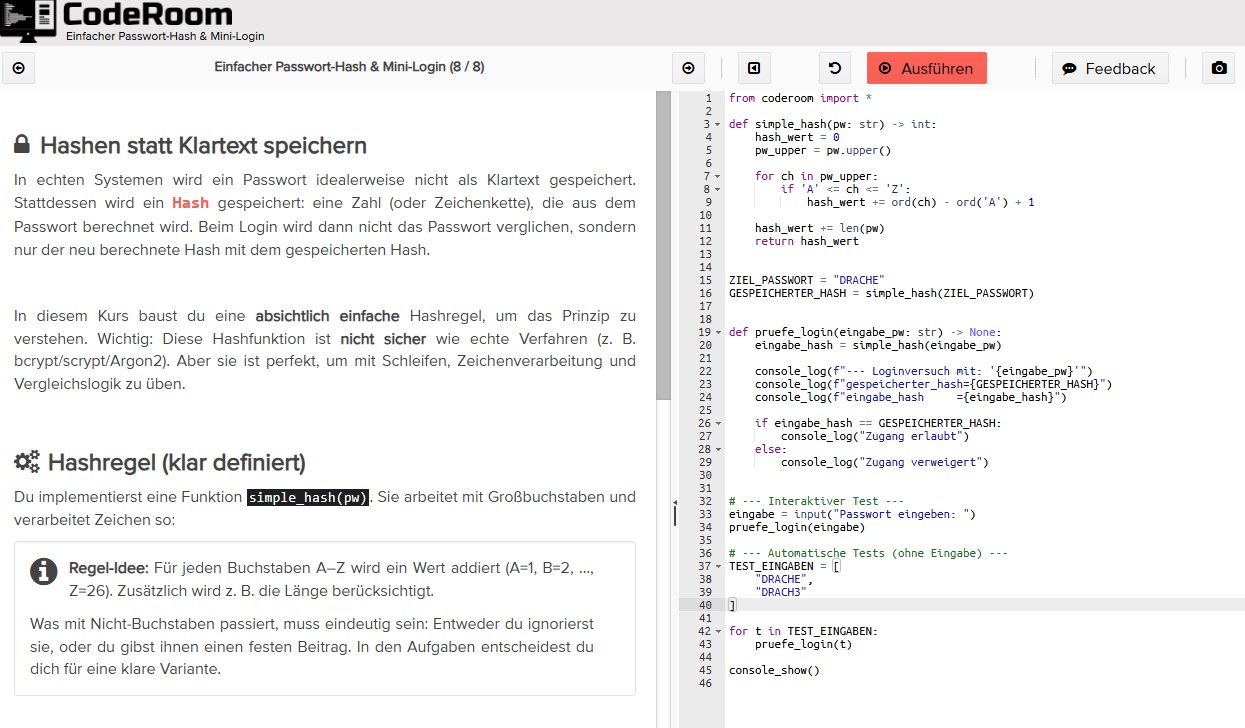Take a screenshot with the camera icon
This screenshot has height=728, width=1245.
pos(1219,68)
